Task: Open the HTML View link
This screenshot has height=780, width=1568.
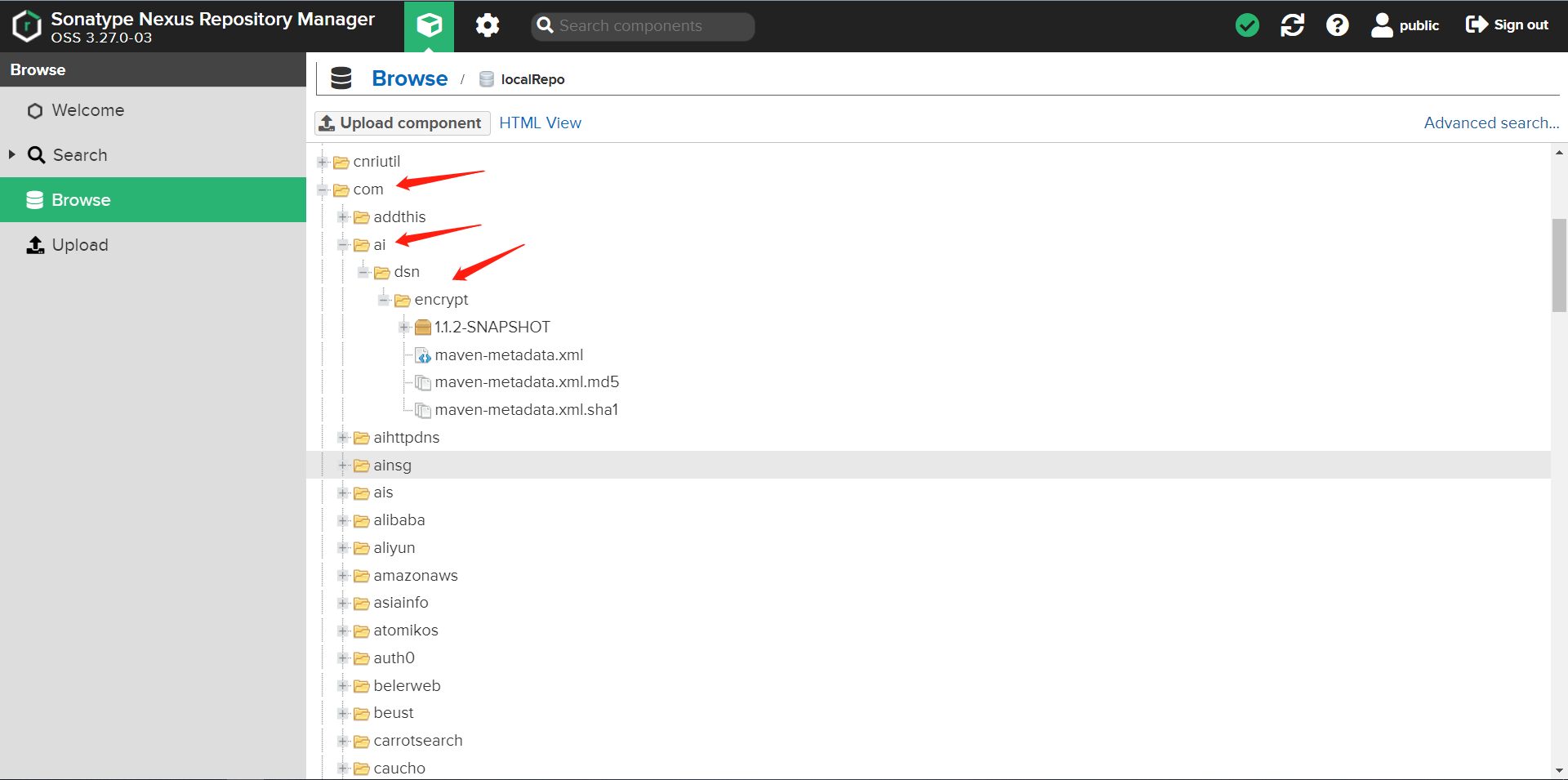Action: [541, 123]
